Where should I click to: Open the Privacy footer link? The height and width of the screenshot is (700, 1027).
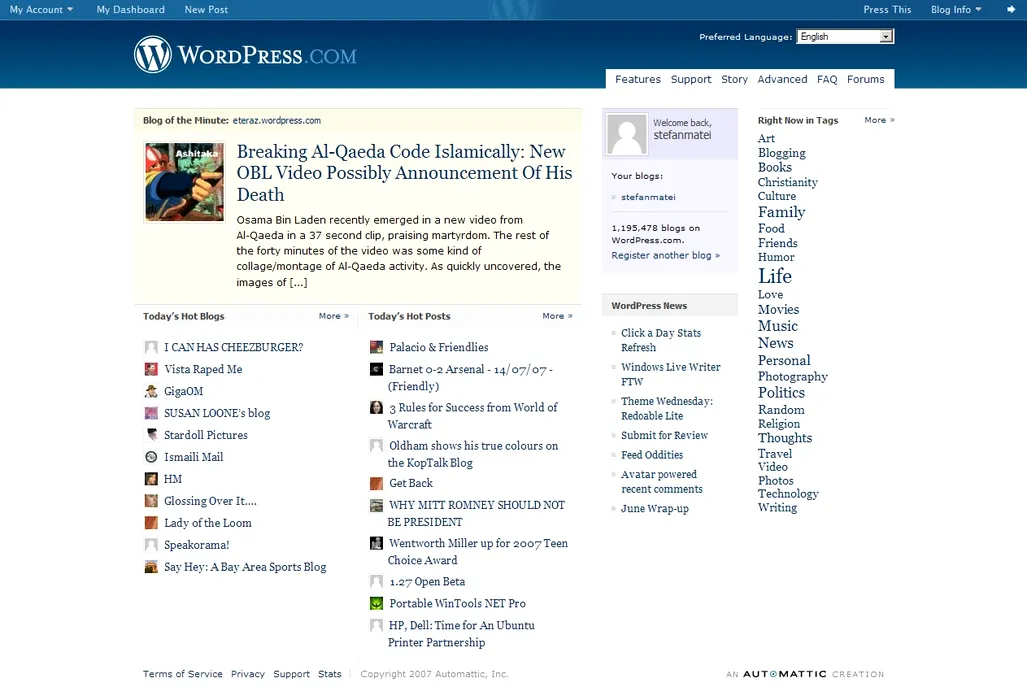[248, 674]
